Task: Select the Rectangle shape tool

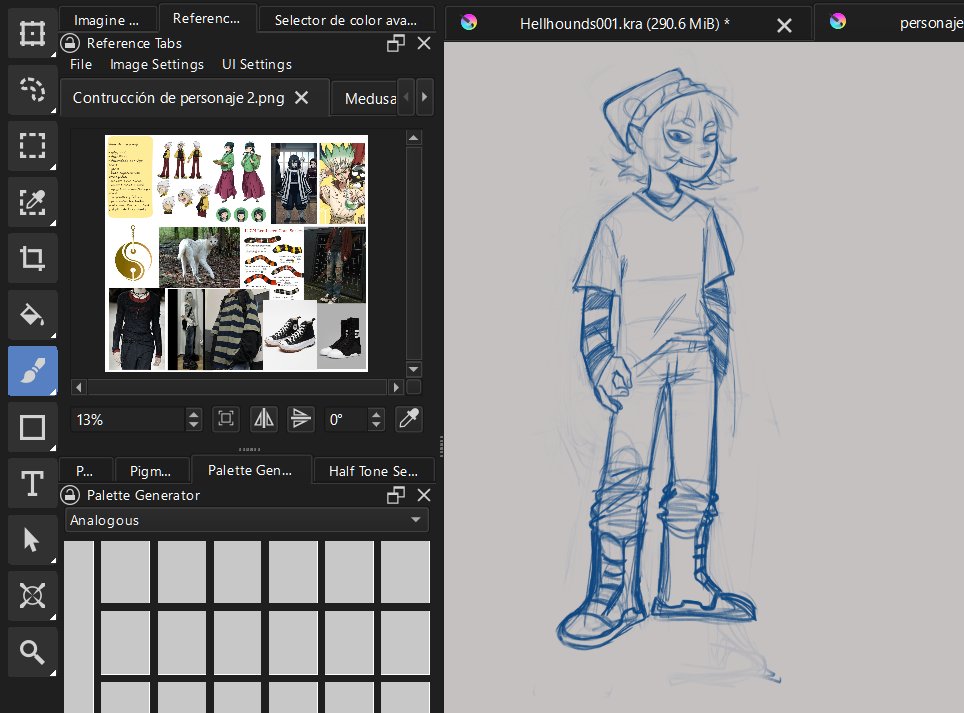Action: tap(33, 427)
